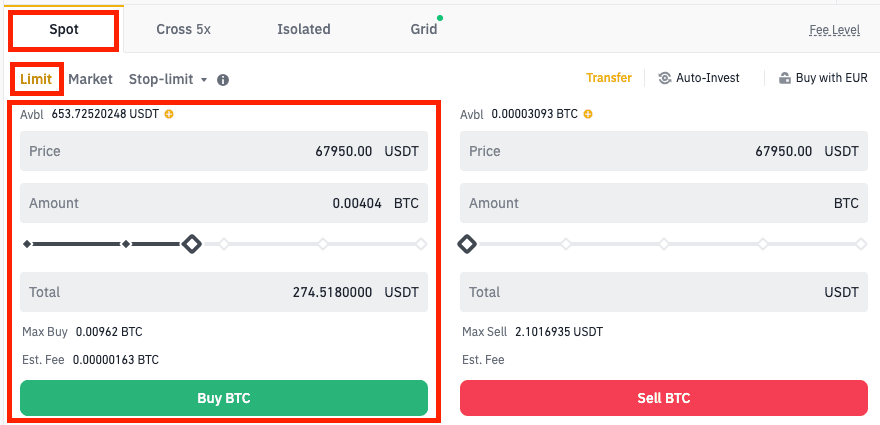Click the Transfer link
880x425 pixels.
[609, 78]
